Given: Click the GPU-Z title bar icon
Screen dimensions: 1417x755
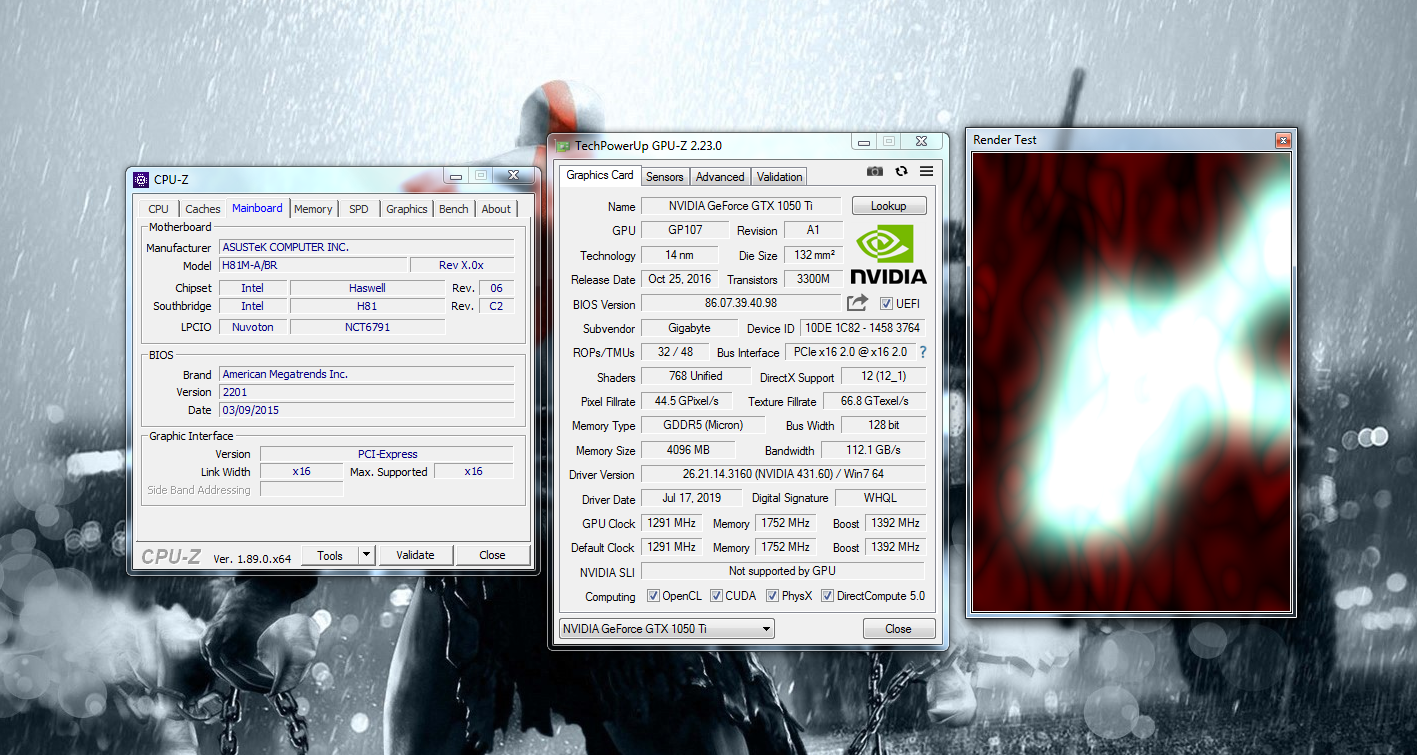Looking at the screenshot, I should 563,146.
